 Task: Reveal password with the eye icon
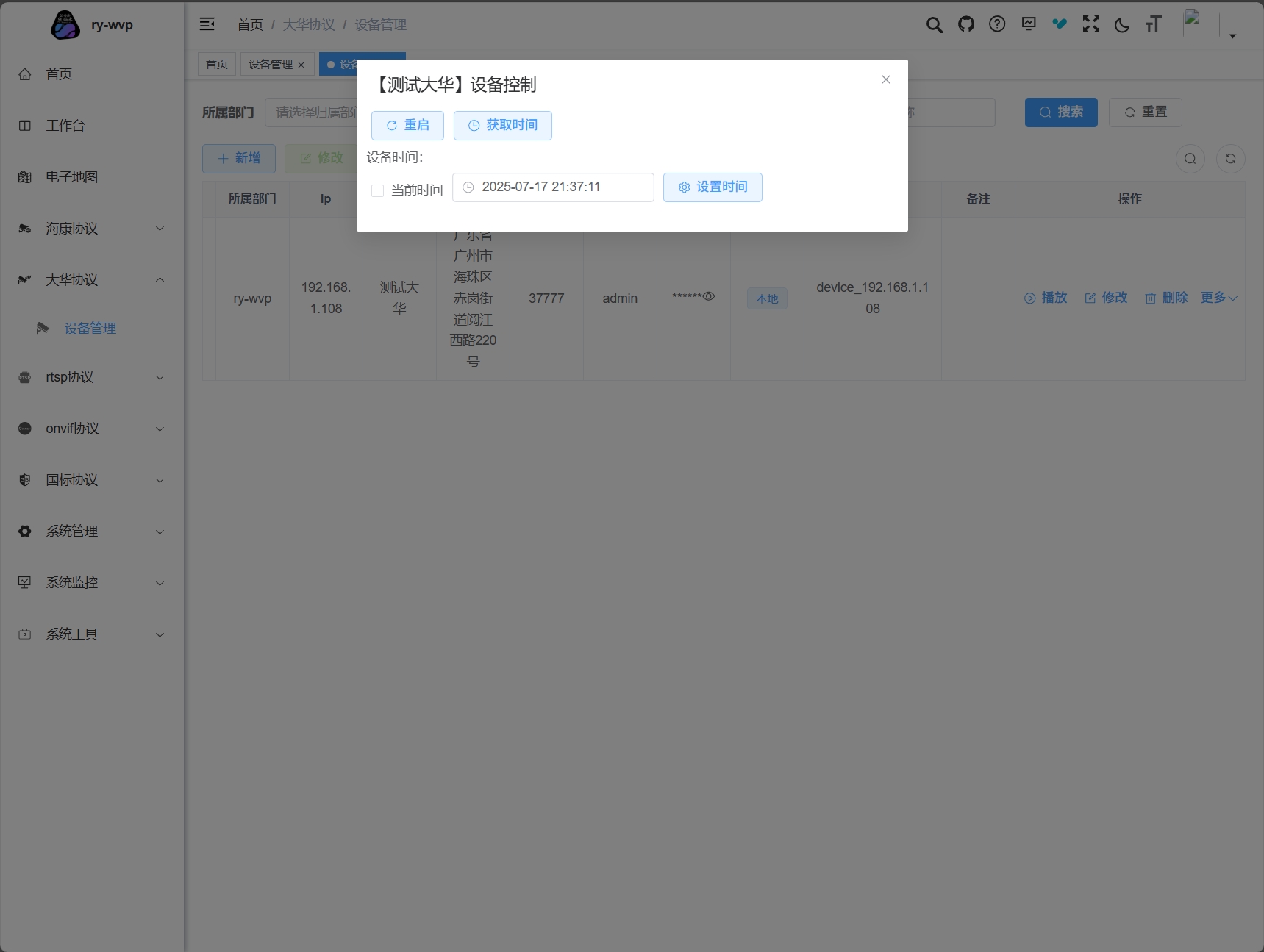coord(709,296)
